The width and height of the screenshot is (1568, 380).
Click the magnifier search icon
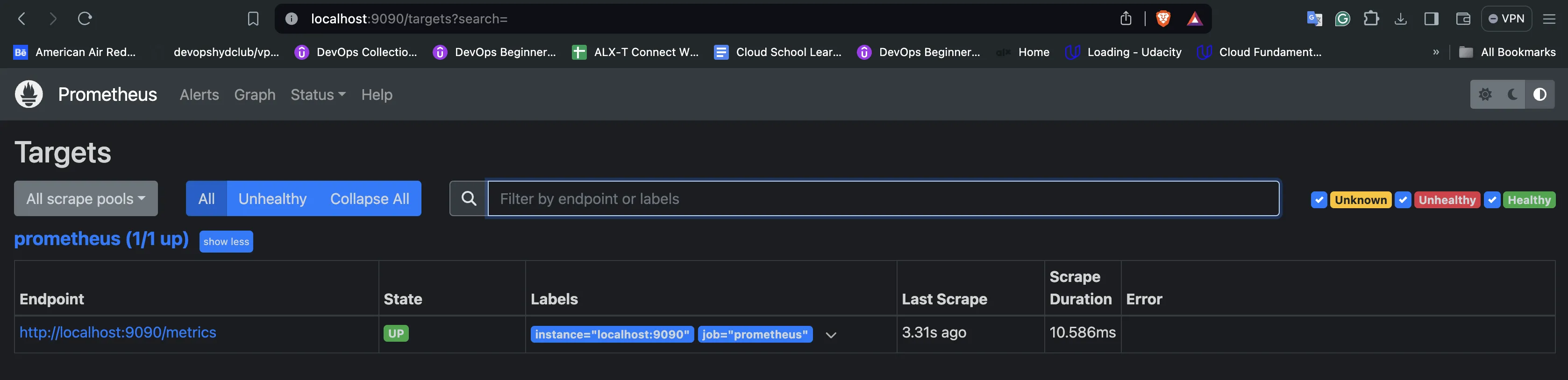tap(469, 198)
